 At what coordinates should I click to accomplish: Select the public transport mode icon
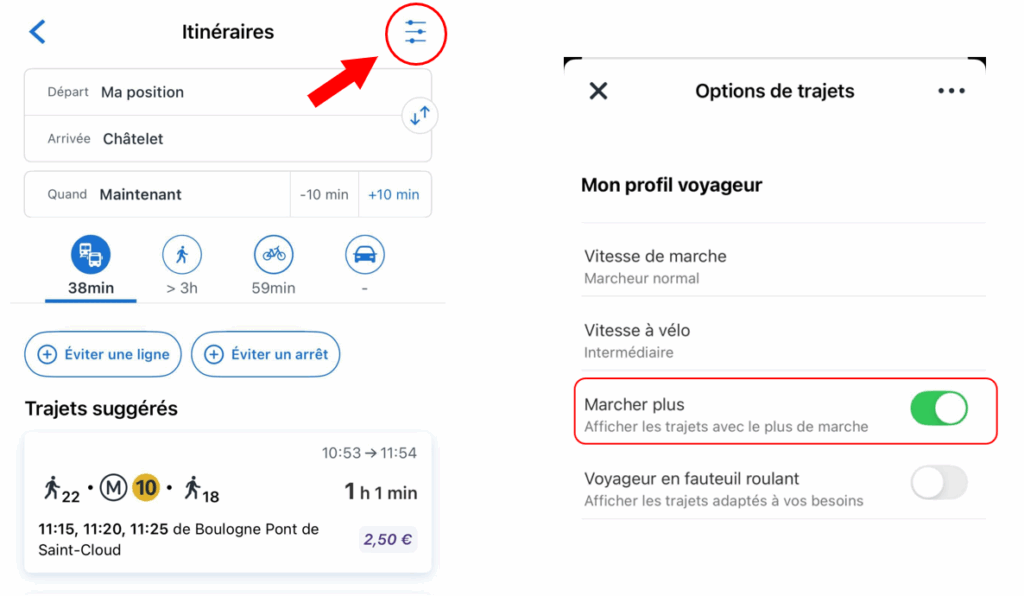(91, 255)
